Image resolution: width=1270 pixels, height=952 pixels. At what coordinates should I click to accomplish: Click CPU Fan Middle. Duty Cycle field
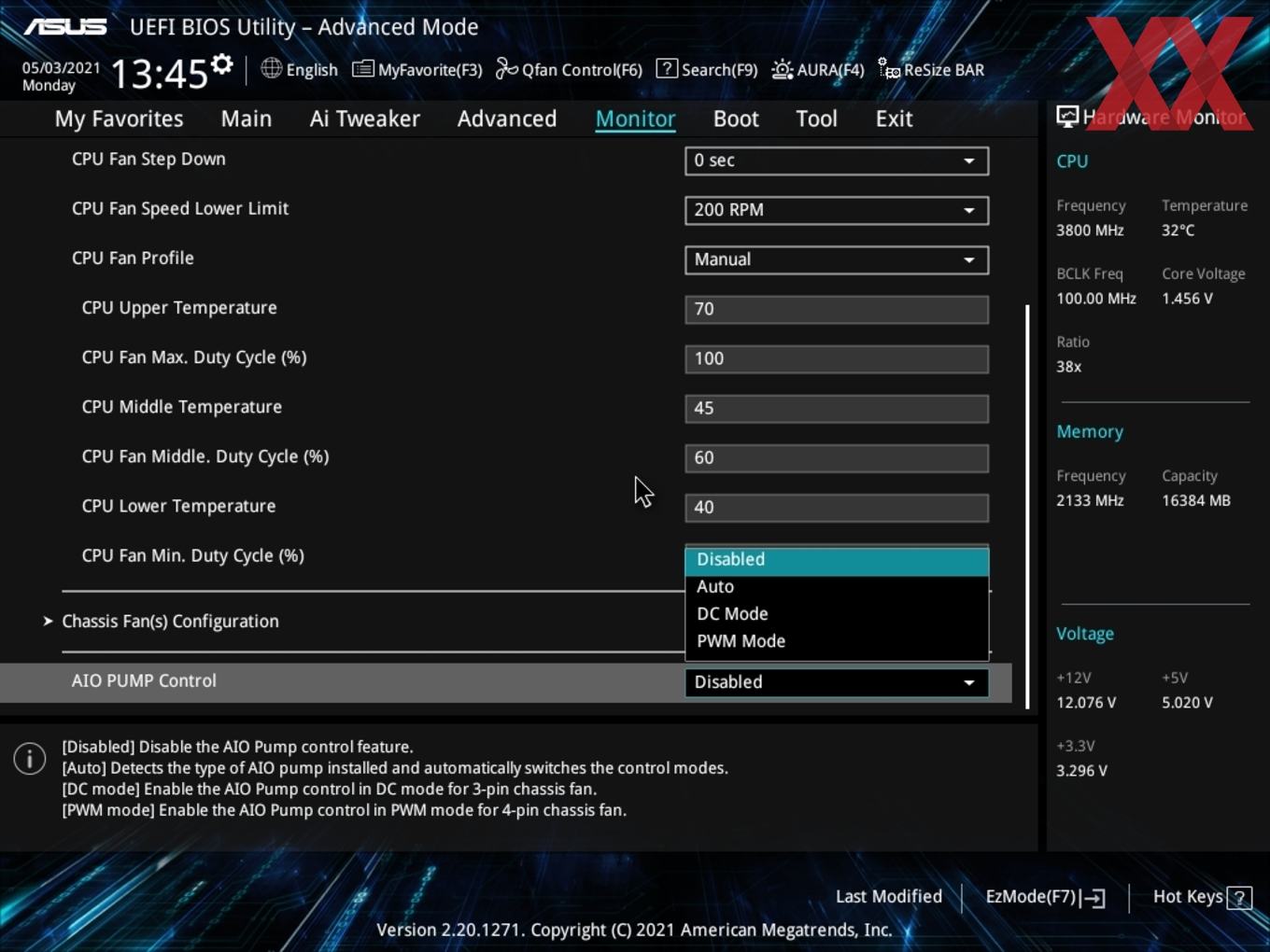pos(837,457)
